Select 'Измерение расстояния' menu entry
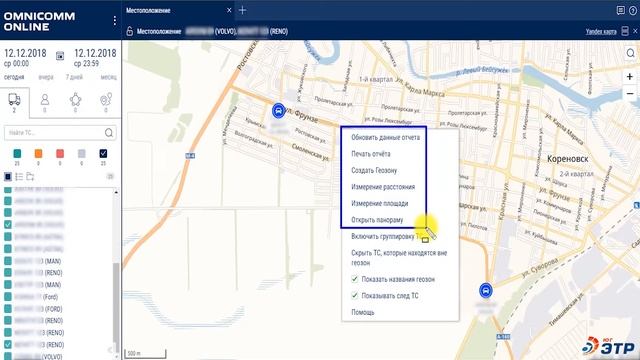 (x=383, y=187)
